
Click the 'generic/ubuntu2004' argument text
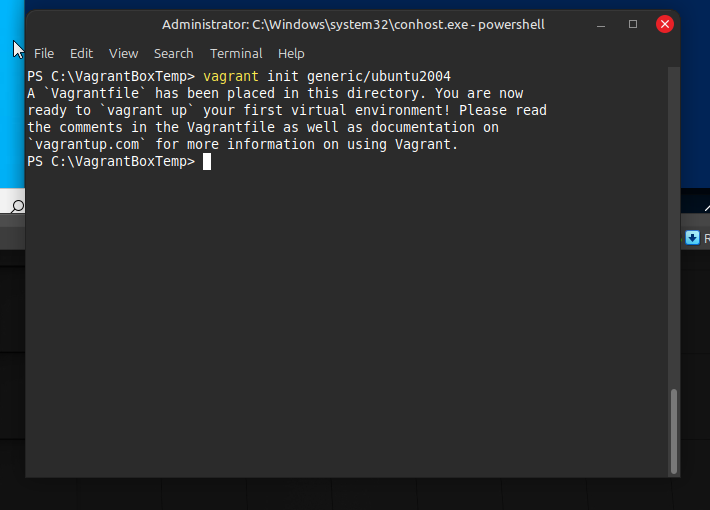[x=375, y=76]
